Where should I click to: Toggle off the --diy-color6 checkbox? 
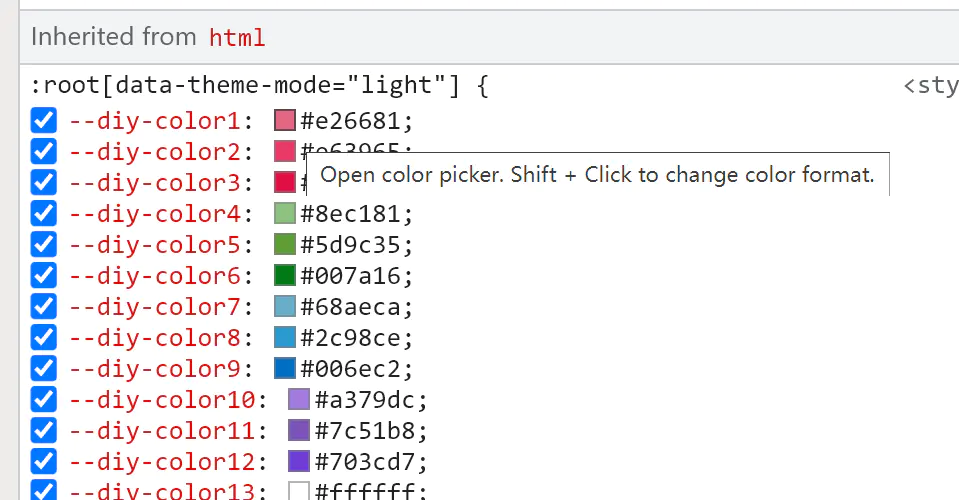(x=43, y=277)
